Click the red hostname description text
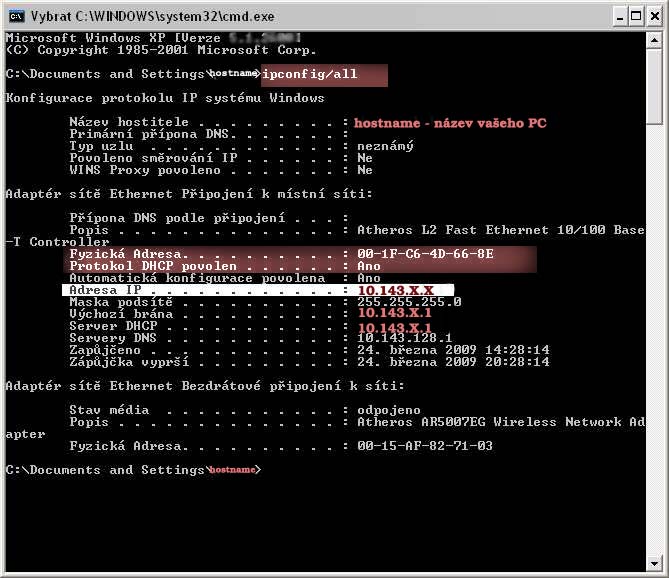The width and height of the screenshot is (669, 578). pos(452,123)
